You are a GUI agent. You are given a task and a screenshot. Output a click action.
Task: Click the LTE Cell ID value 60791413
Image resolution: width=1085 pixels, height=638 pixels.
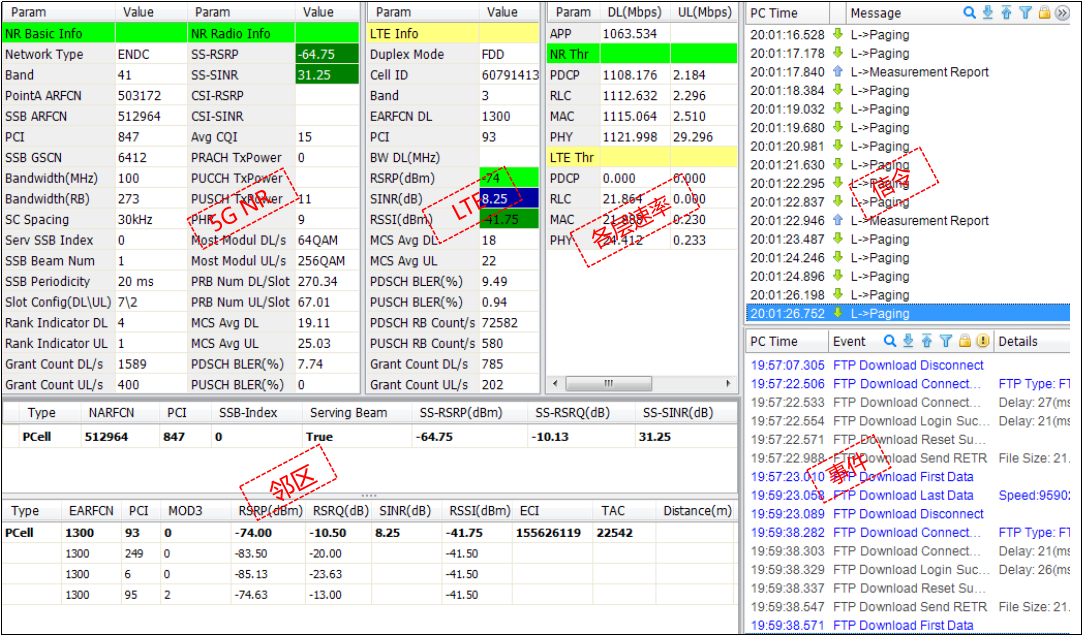[509, 75]
